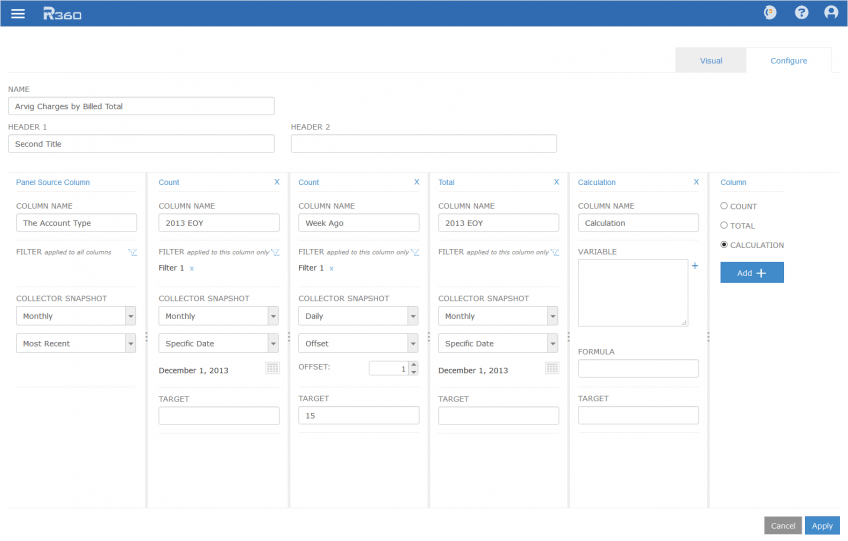This screenshot has height=541, width=848.
Task: Delete Filter 1 from 2013 EOY Count column
Action: pos(191,268)
